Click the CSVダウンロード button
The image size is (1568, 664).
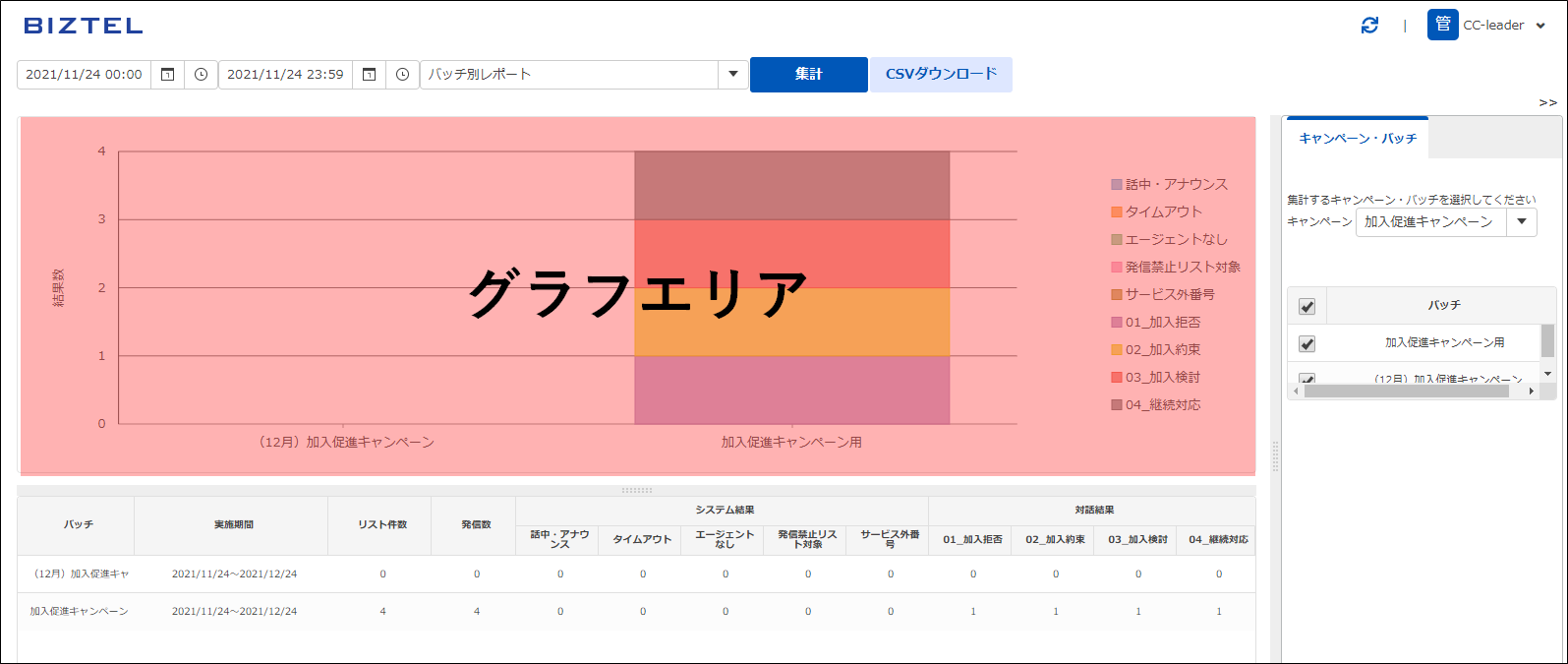click(941, 75)
